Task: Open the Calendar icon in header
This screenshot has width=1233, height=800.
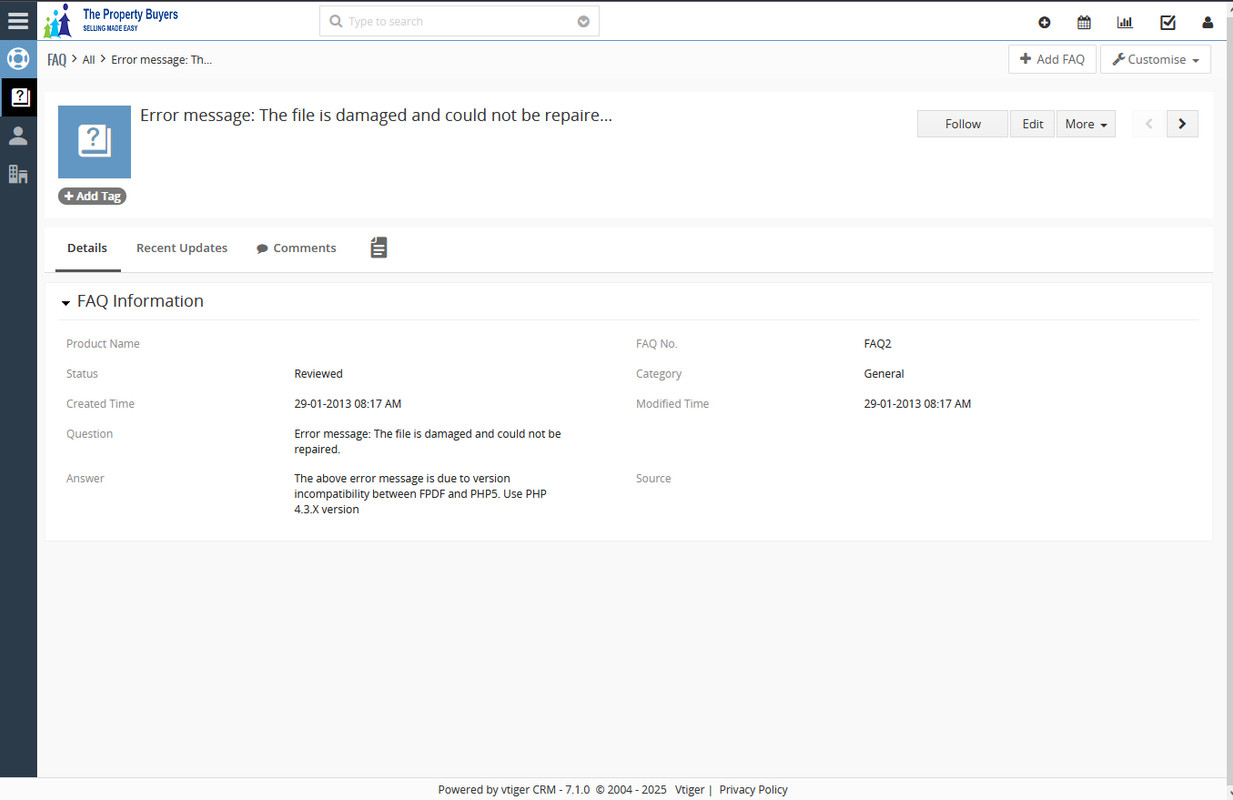Action: [x=1084, y=22]
